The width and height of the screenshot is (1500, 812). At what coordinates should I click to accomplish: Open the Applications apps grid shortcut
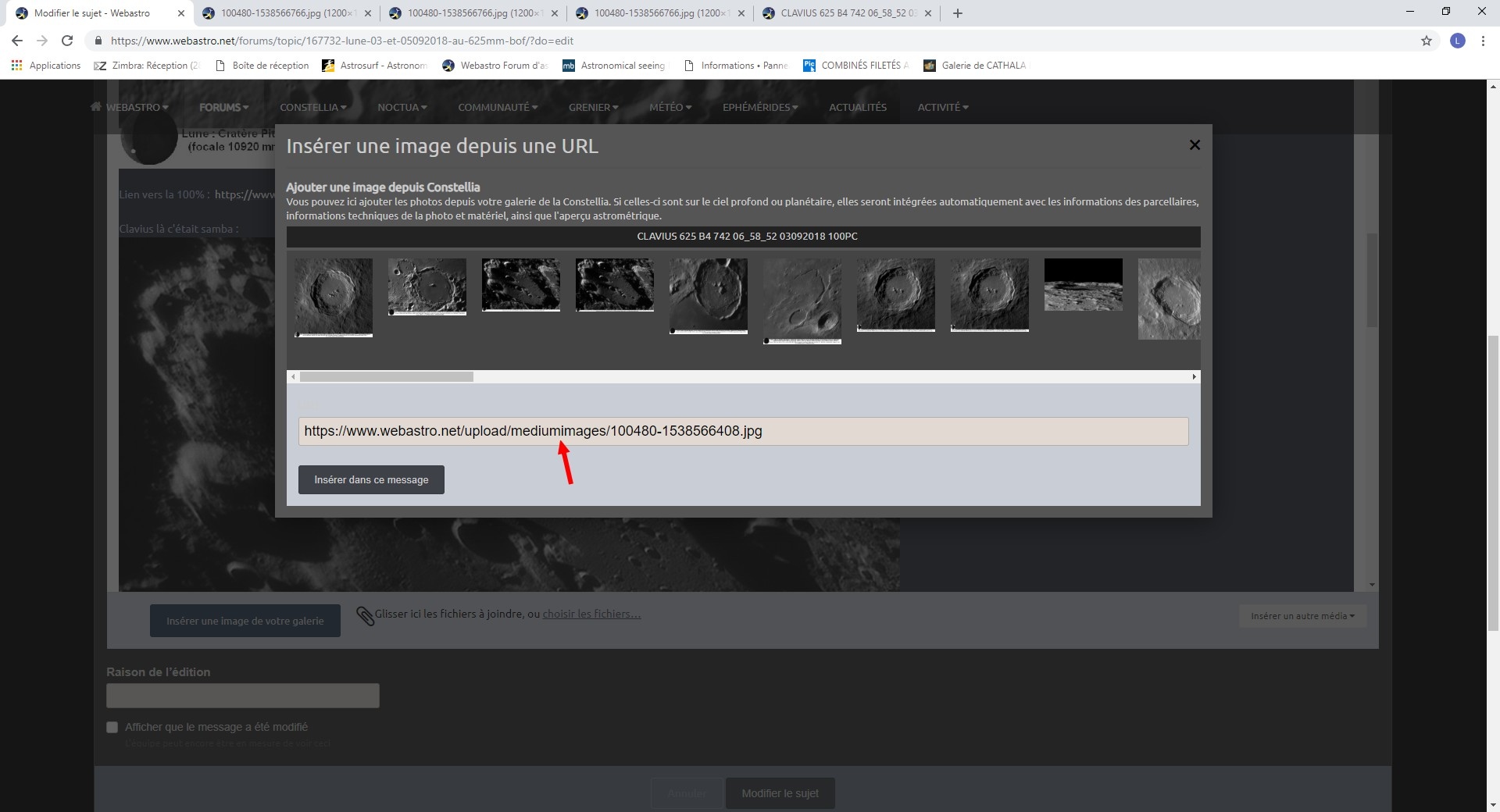coord(46,66)
